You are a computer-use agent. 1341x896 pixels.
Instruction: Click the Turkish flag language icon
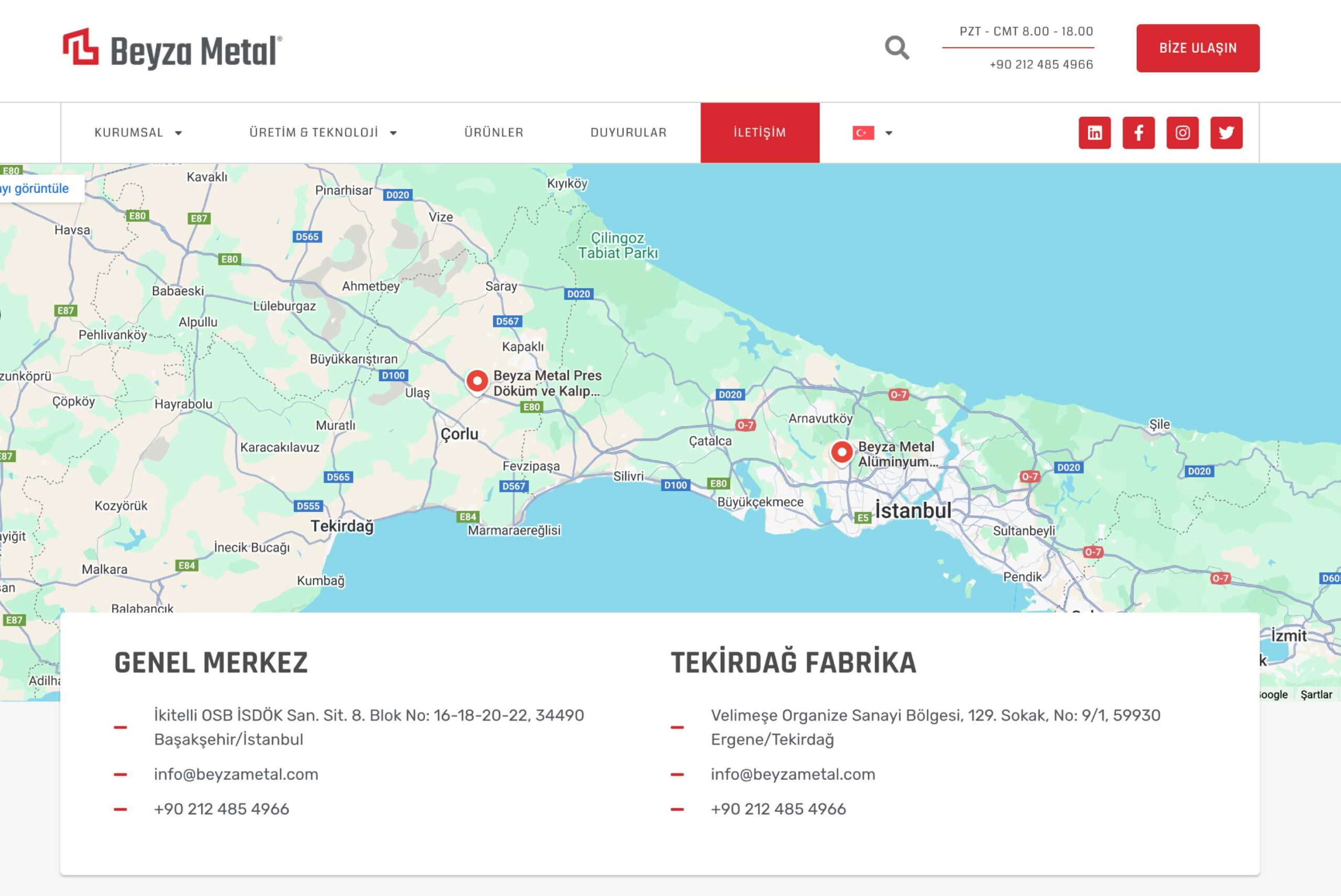tap(863, 133)
